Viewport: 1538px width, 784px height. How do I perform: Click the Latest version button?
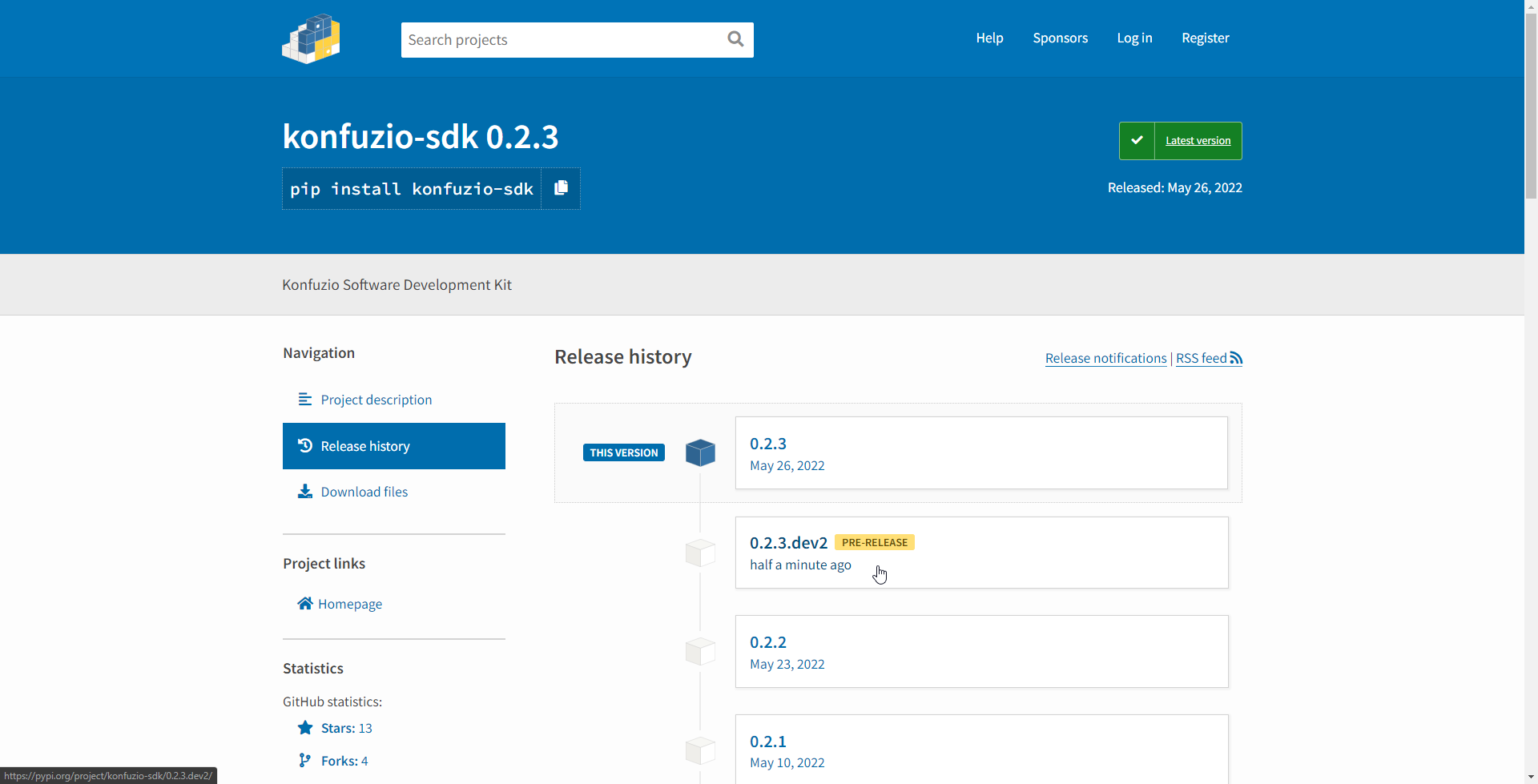click(1181, 141)
